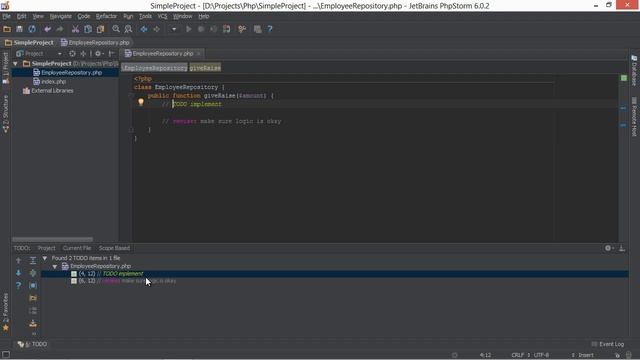This screenshot has height=360, width=640.
Task: Select External Libraries in Project tree
Action: [x=48, y=91]
